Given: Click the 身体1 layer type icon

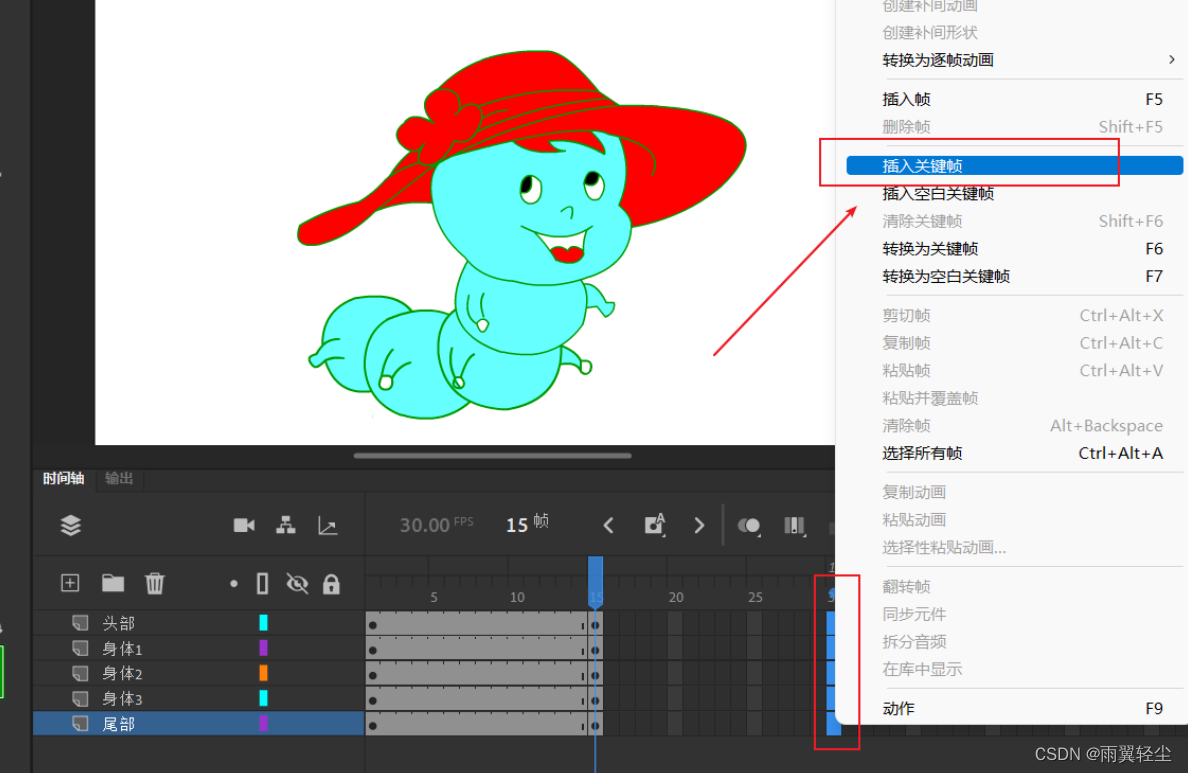Looking at the screenshot, I should pyautogui.click(x=80, y=648).
